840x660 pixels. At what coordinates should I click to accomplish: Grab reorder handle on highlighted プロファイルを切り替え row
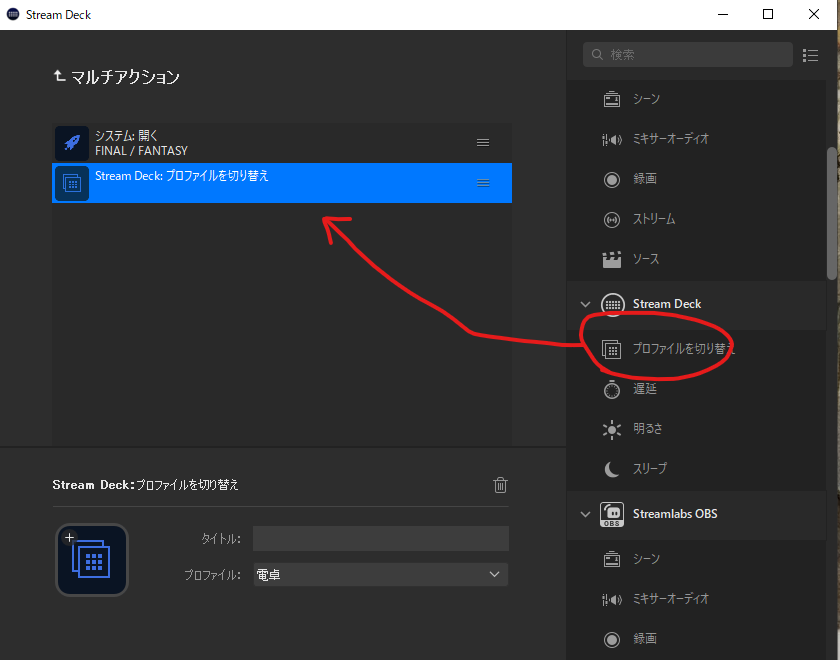[x=483, y=183]
